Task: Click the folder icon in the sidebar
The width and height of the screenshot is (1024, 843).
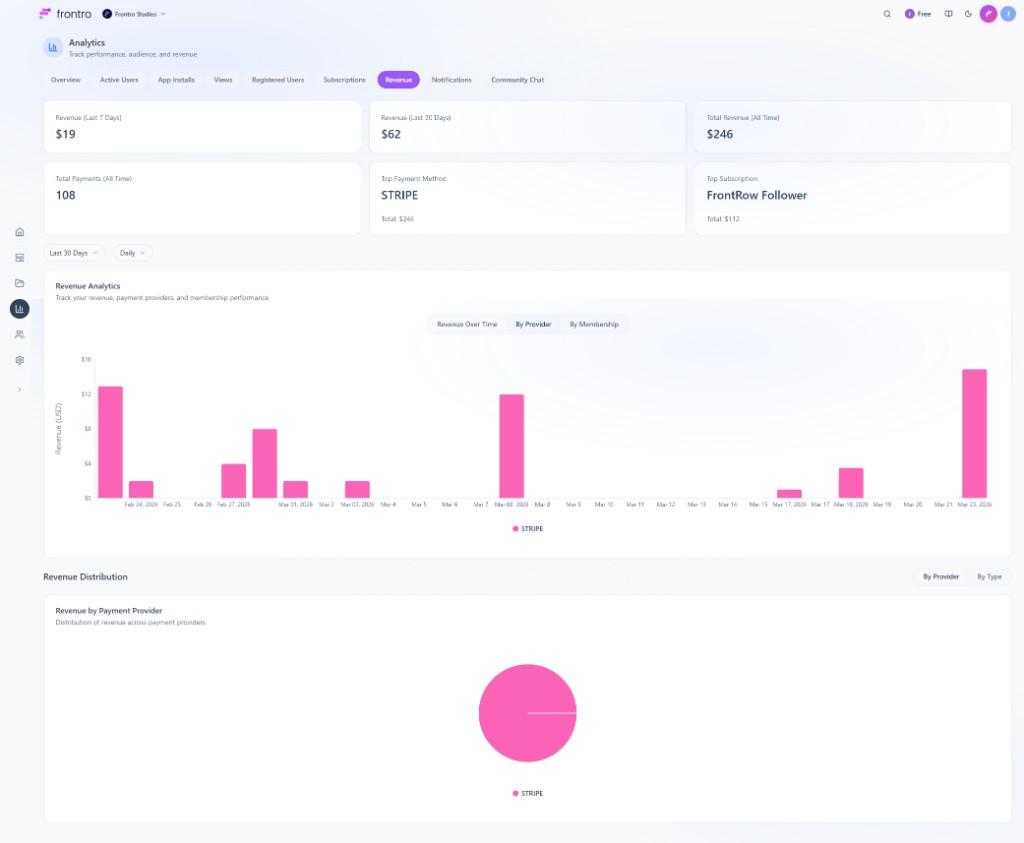Action: pos(19,283)
